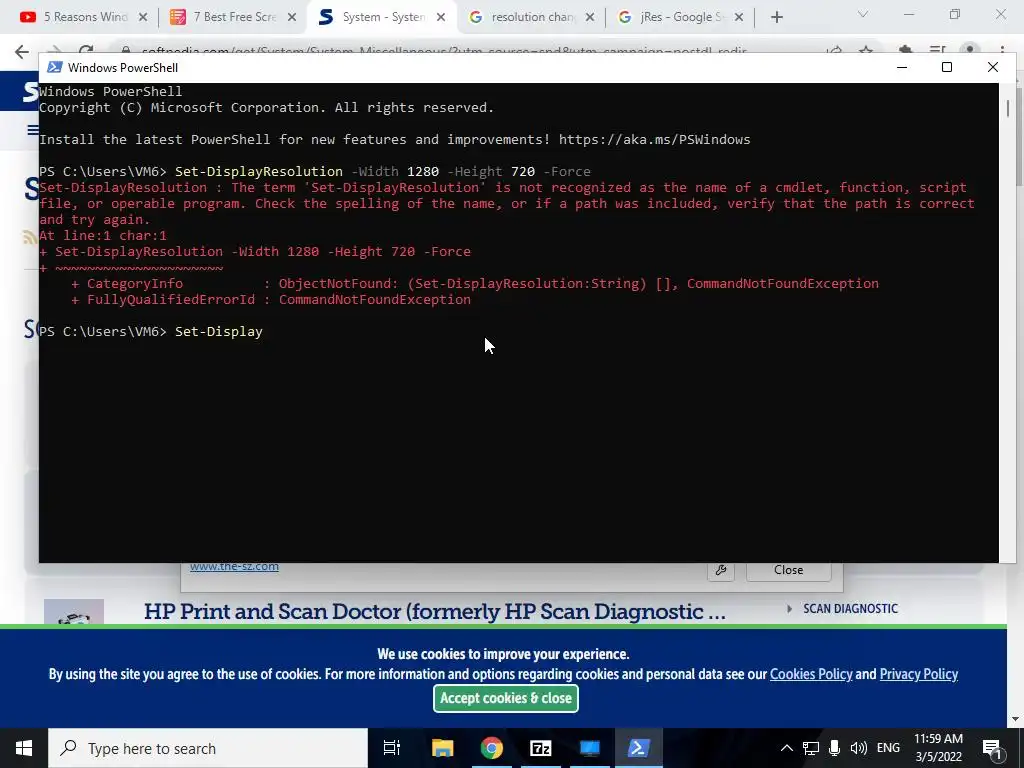Open the notification center icon
The height and width of the screenshot is (768, 1024).
[x=992, y=748]
